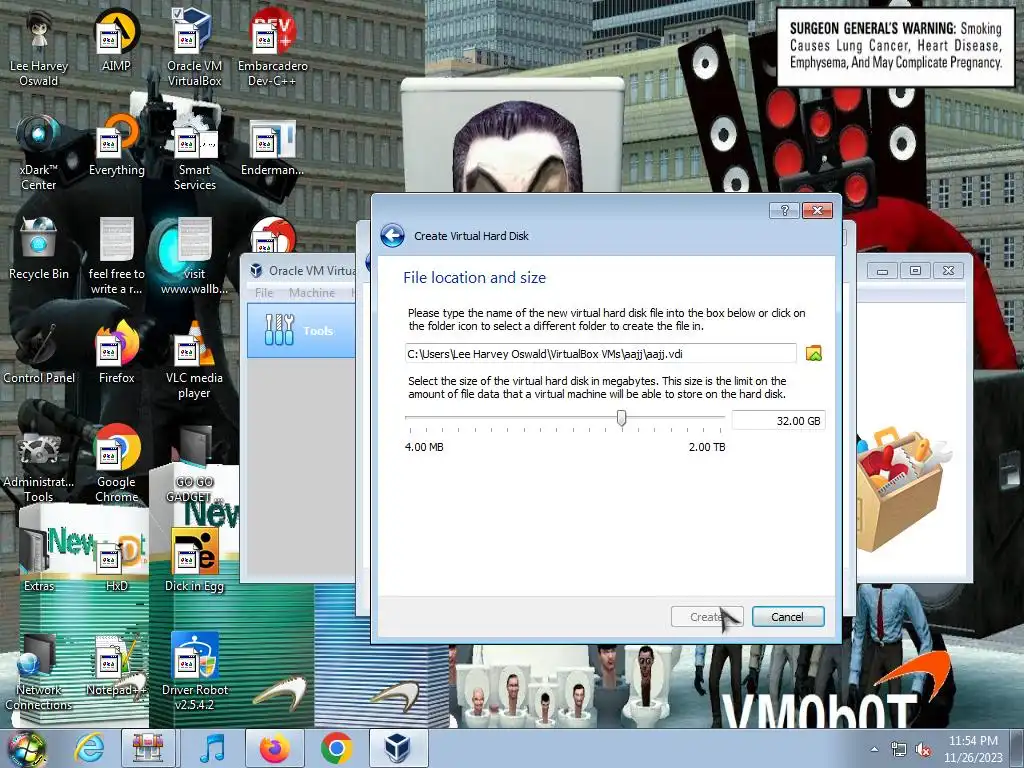Open Machine menu in VirtualBox Manager
This screenshot has width=1024, height=768.
click(312, 293)
